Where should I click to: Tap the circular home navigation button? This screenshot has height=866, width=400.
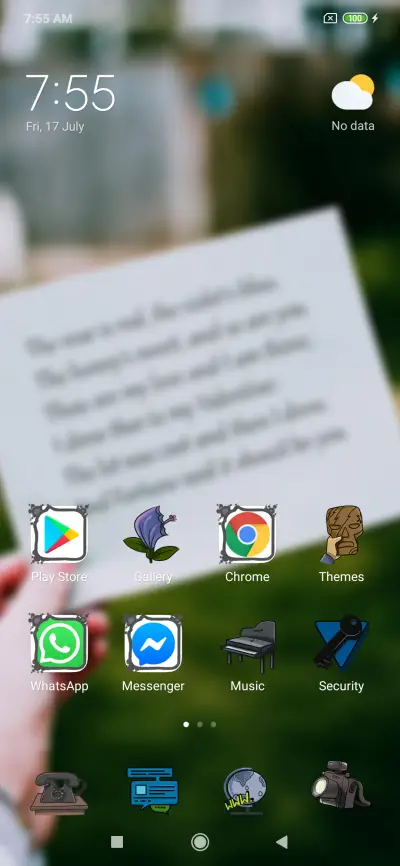click(x=200, y=842)
